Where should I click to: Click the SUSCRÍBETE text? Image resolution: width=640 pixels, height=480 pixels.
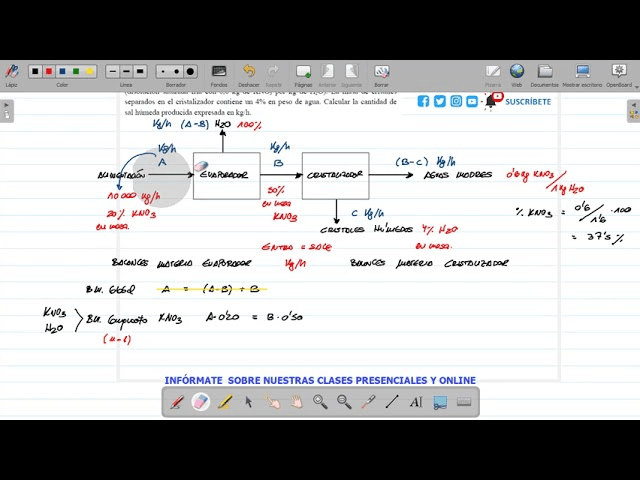(528, 102)
